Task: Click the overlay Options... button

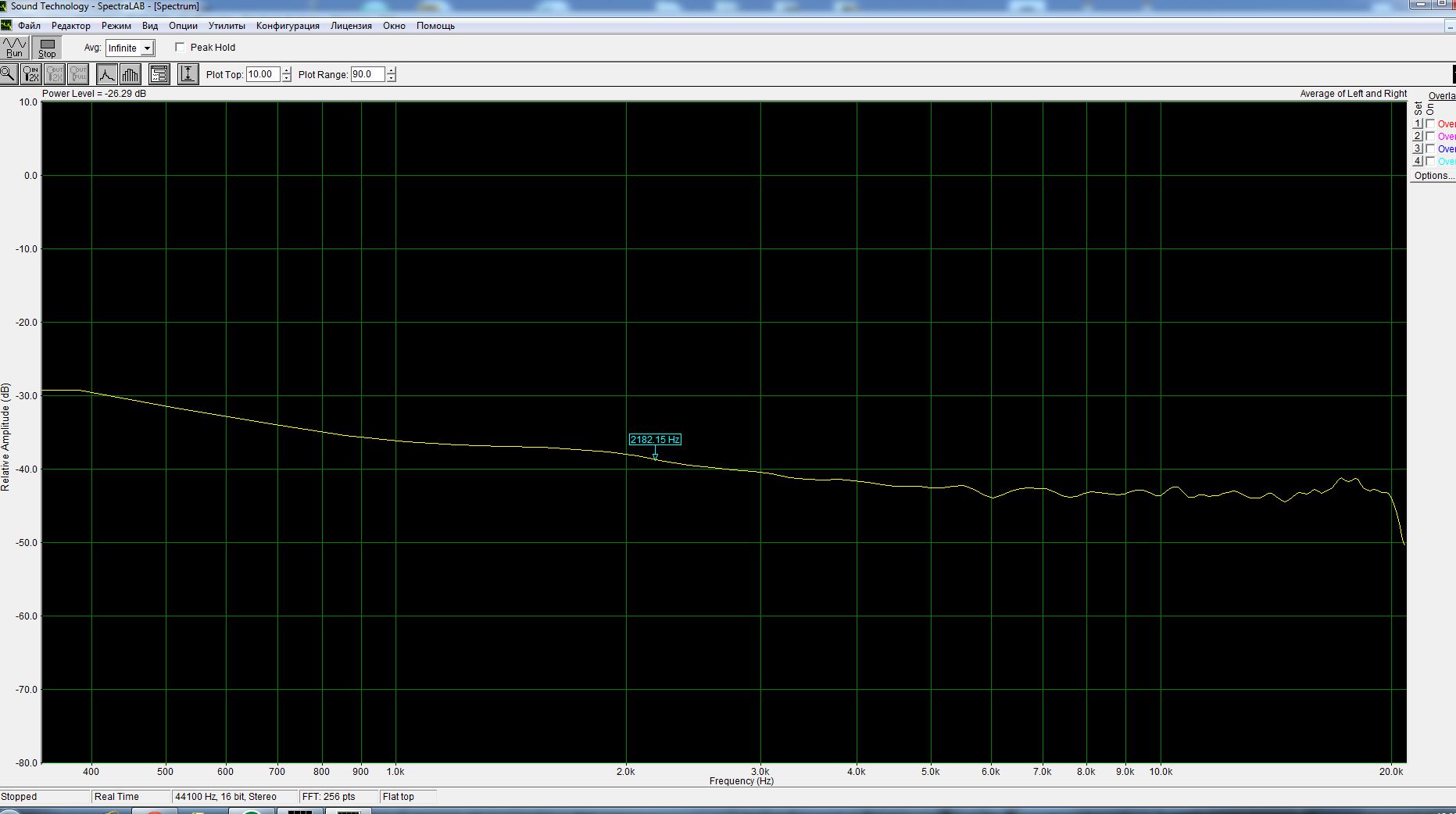Action: 1433,176
